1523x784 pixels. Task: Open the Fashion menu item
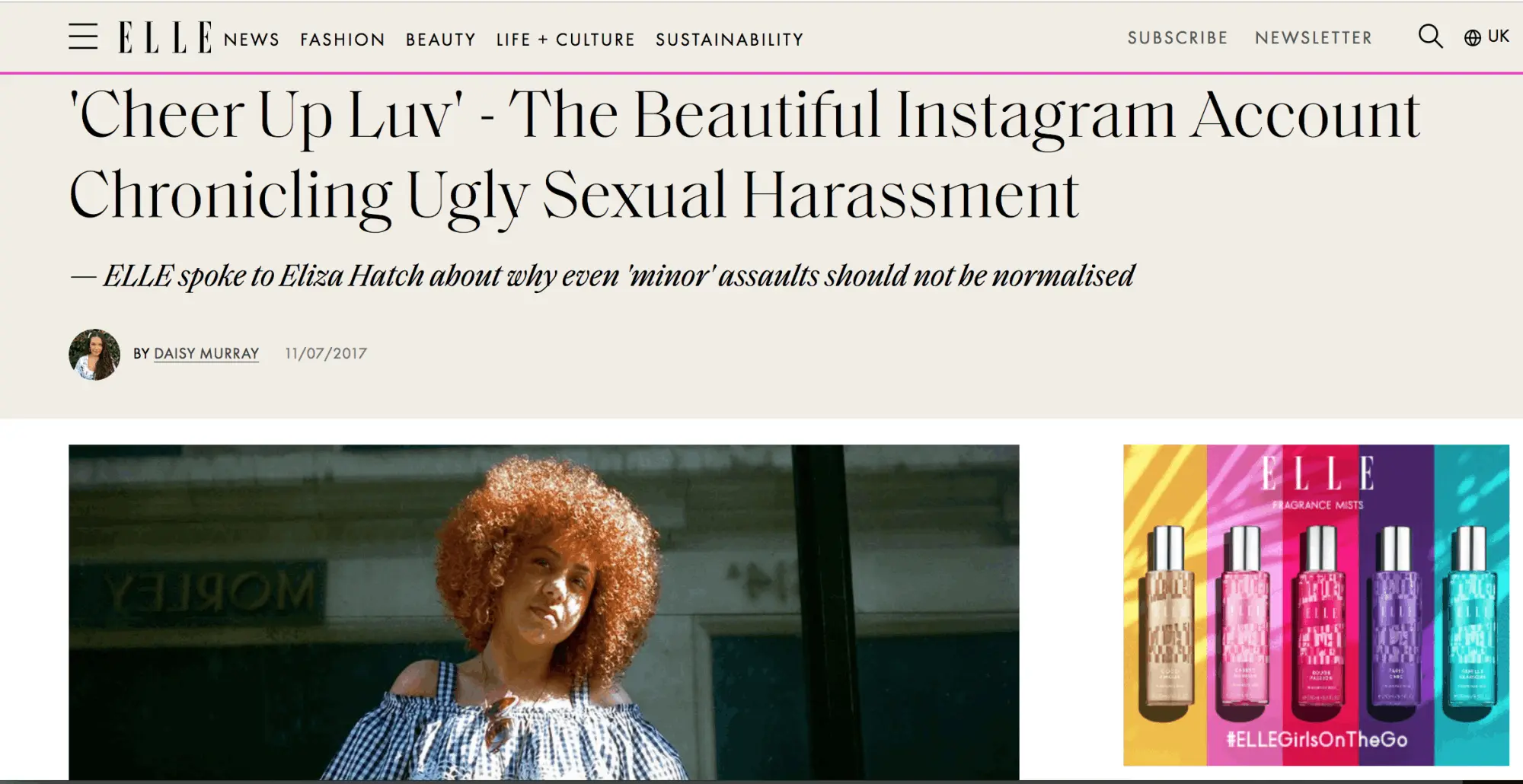click(x=343, y=40)
